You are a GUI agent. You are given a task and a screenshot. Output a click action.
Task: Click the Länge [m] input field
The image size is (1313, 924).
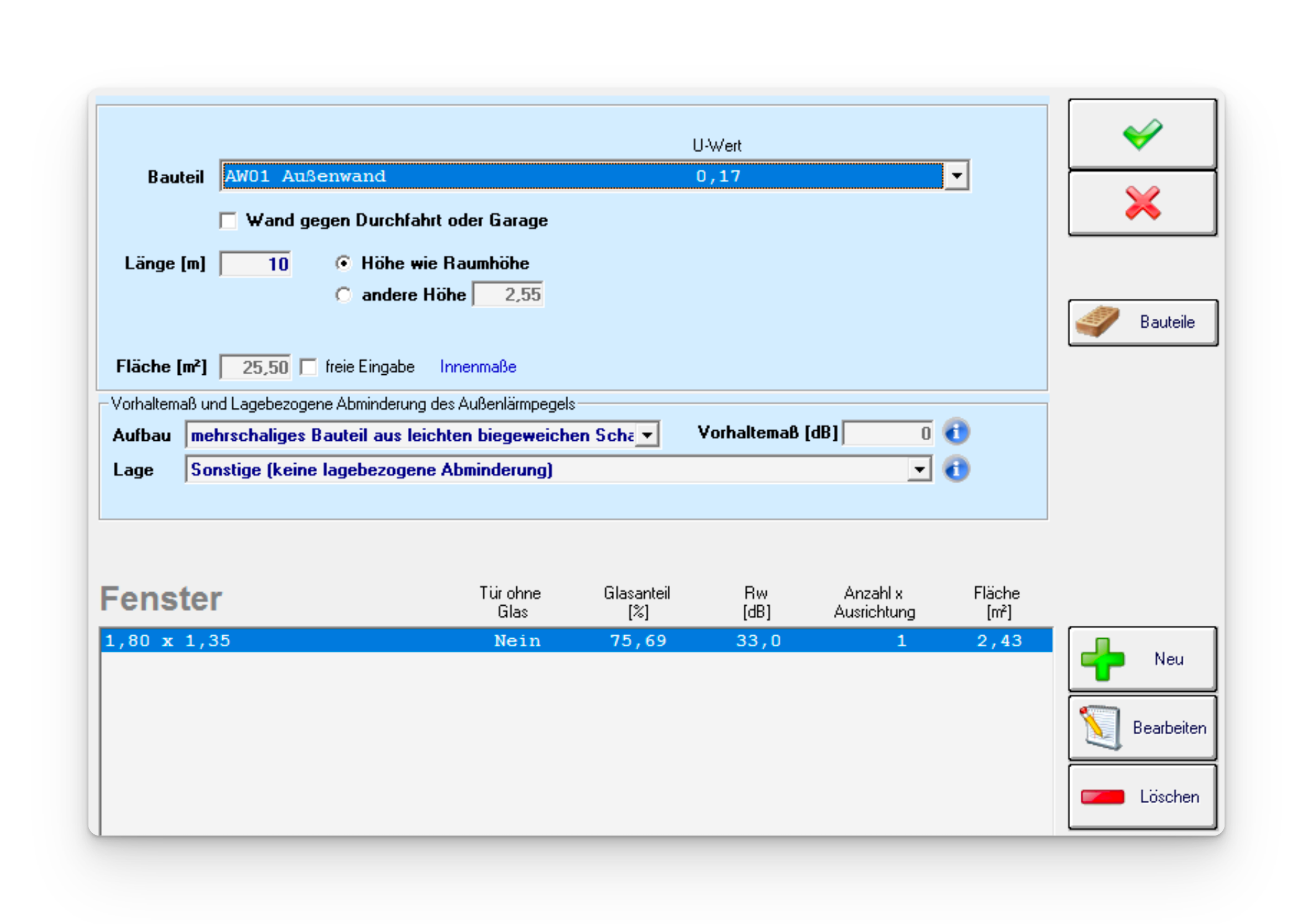tap(255, 264)
